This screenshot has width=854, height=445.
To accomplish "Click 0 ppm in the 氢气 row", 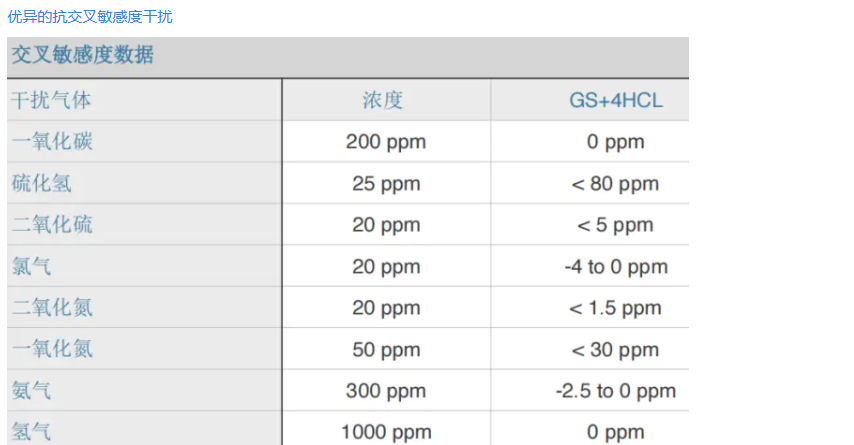I will 616,433.
